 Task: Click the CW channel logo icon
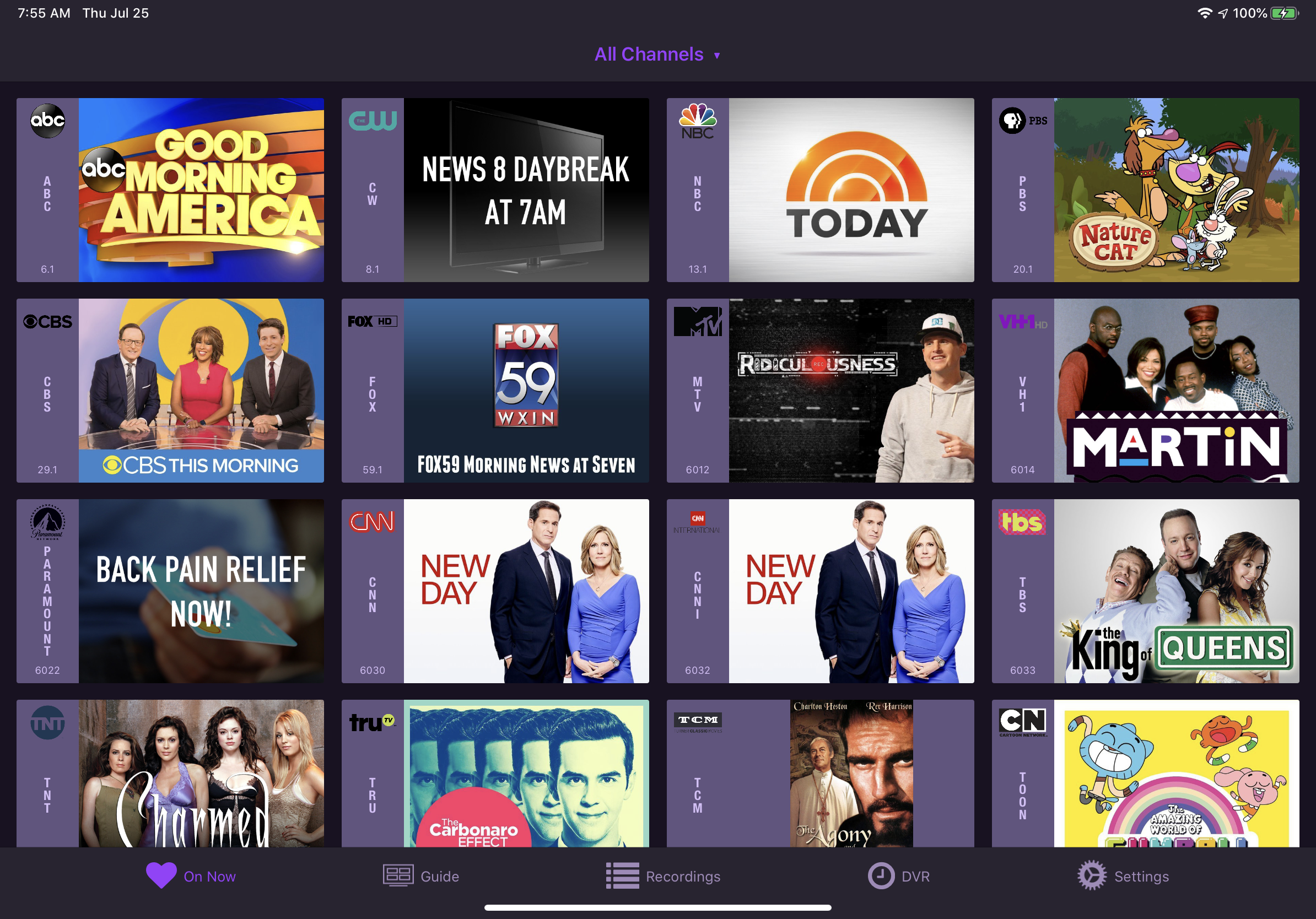373,120
